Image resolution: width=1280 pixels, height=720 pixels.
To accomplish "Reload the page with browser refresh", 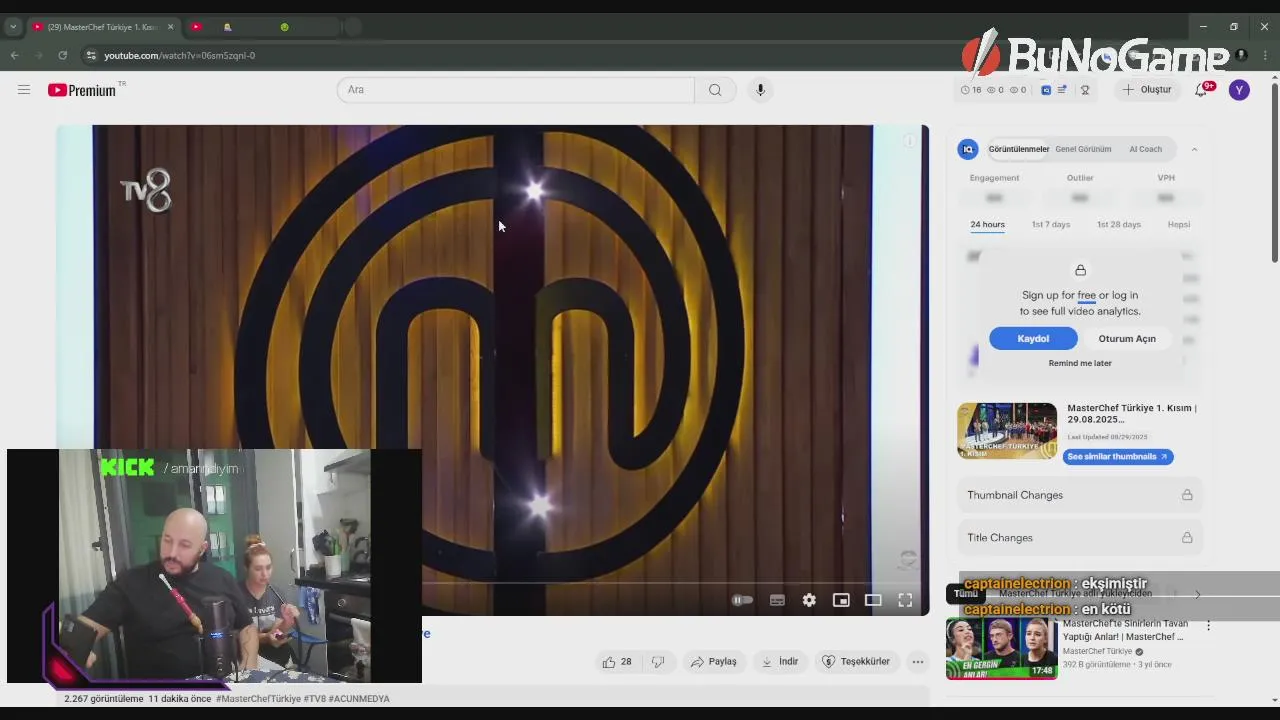I will pos(62,55).
